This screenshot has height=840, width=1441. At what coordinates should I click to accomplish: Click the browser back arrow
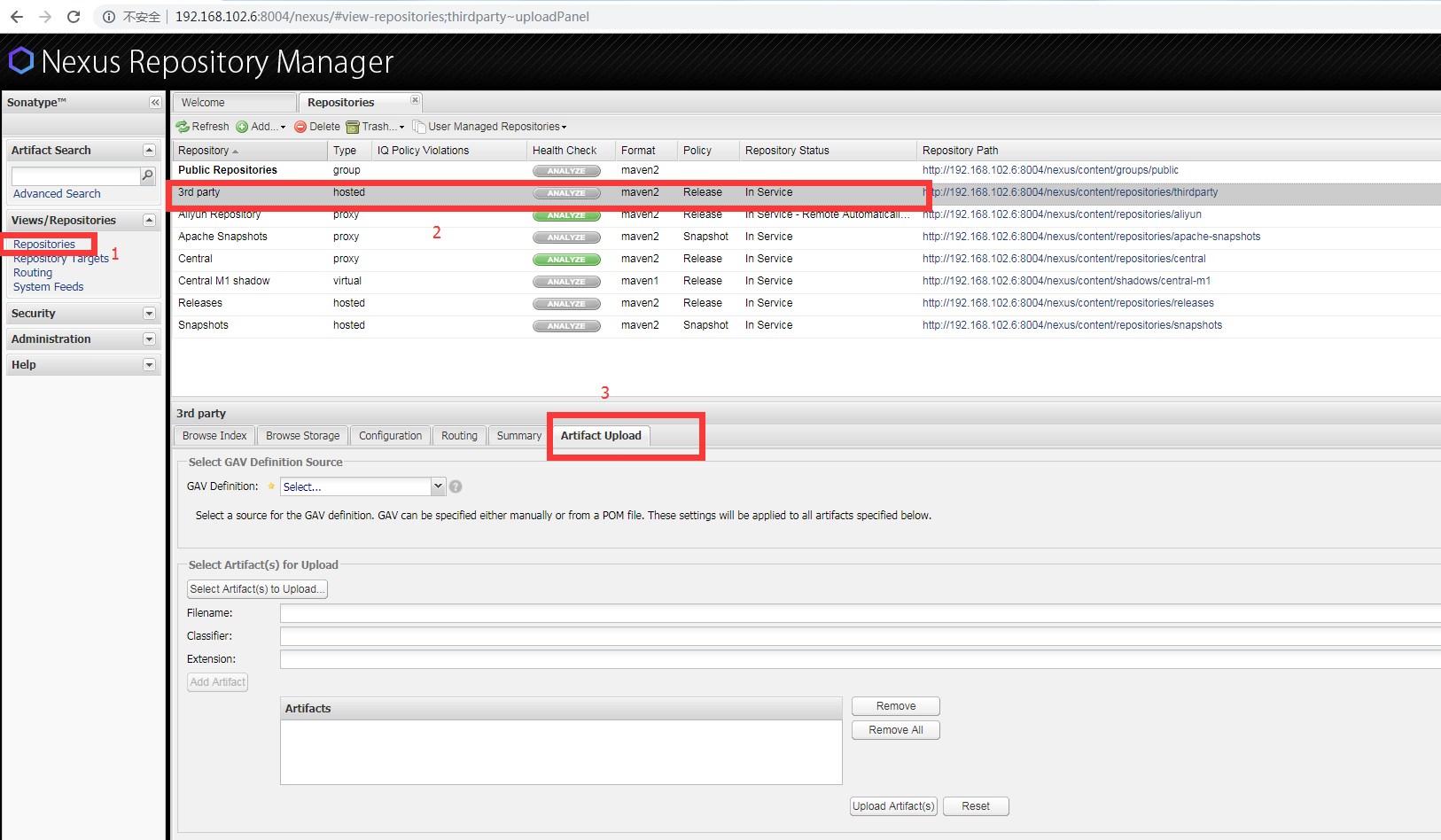tap(17, 17)
